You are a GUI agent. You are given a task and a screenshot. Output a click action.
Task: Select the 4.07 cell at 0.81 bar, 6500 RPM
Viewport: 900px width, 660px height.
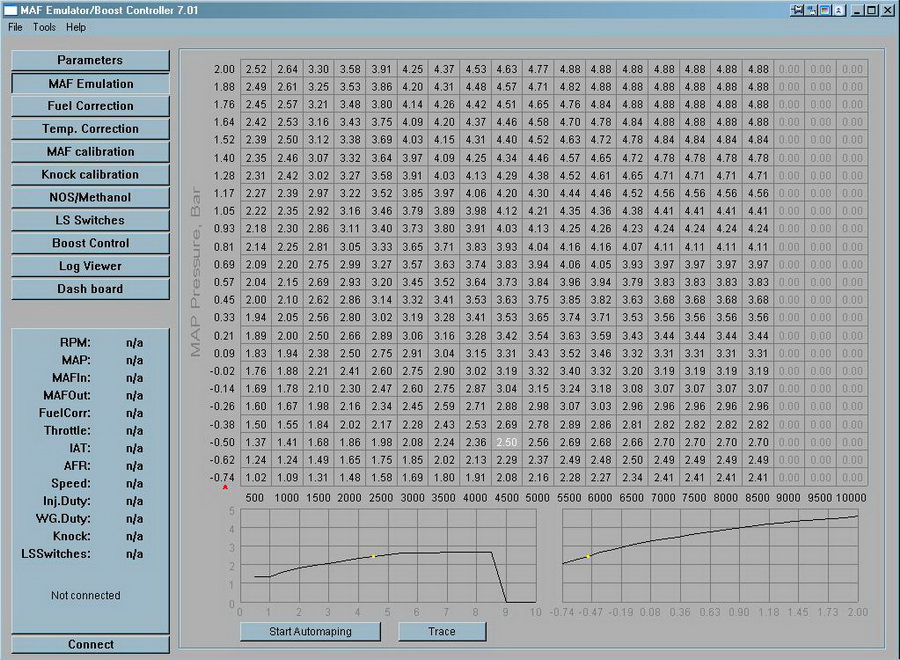[633, 247]
